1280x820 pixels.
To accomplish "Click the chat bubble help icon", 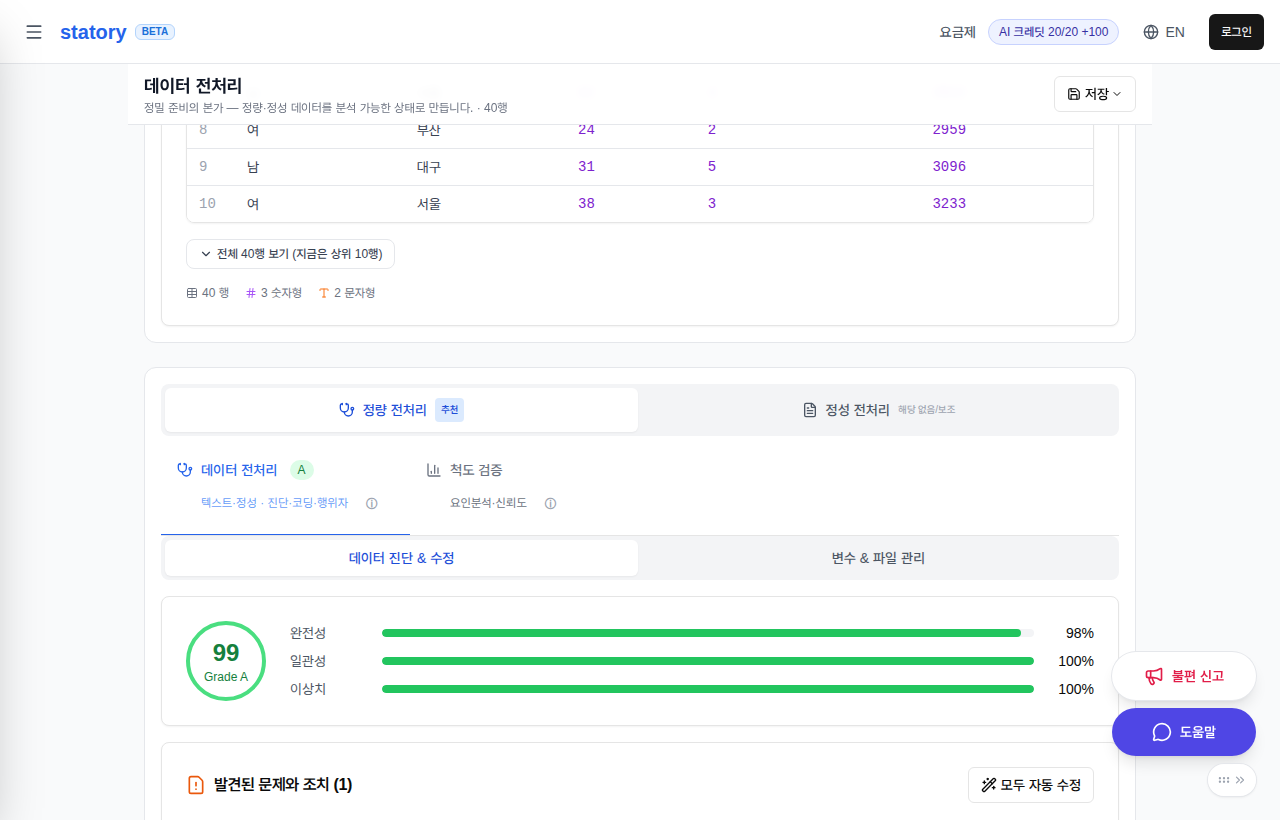I will pyautogui.click(x=1162, y=732).
